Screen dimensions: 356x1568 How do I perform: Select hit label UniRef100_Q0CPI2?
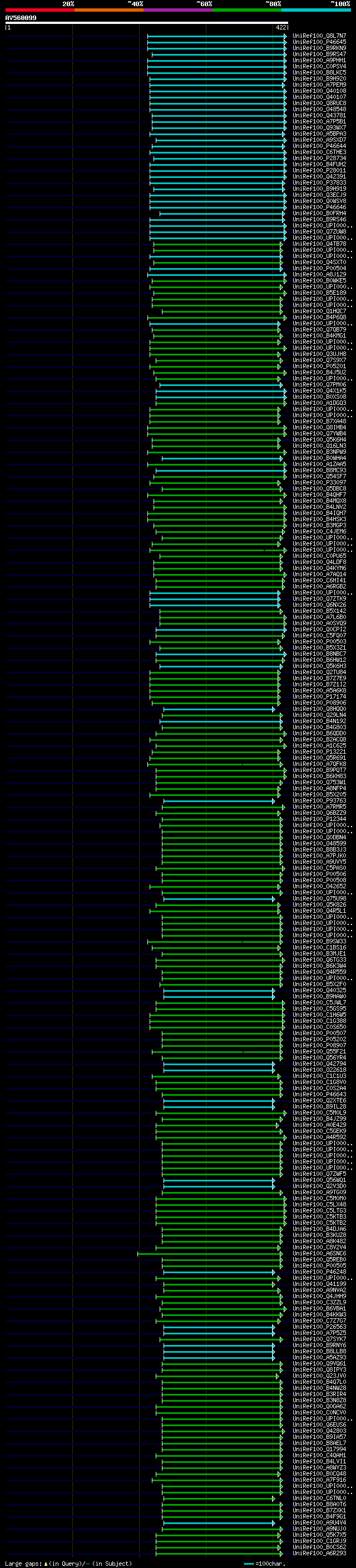319,630
